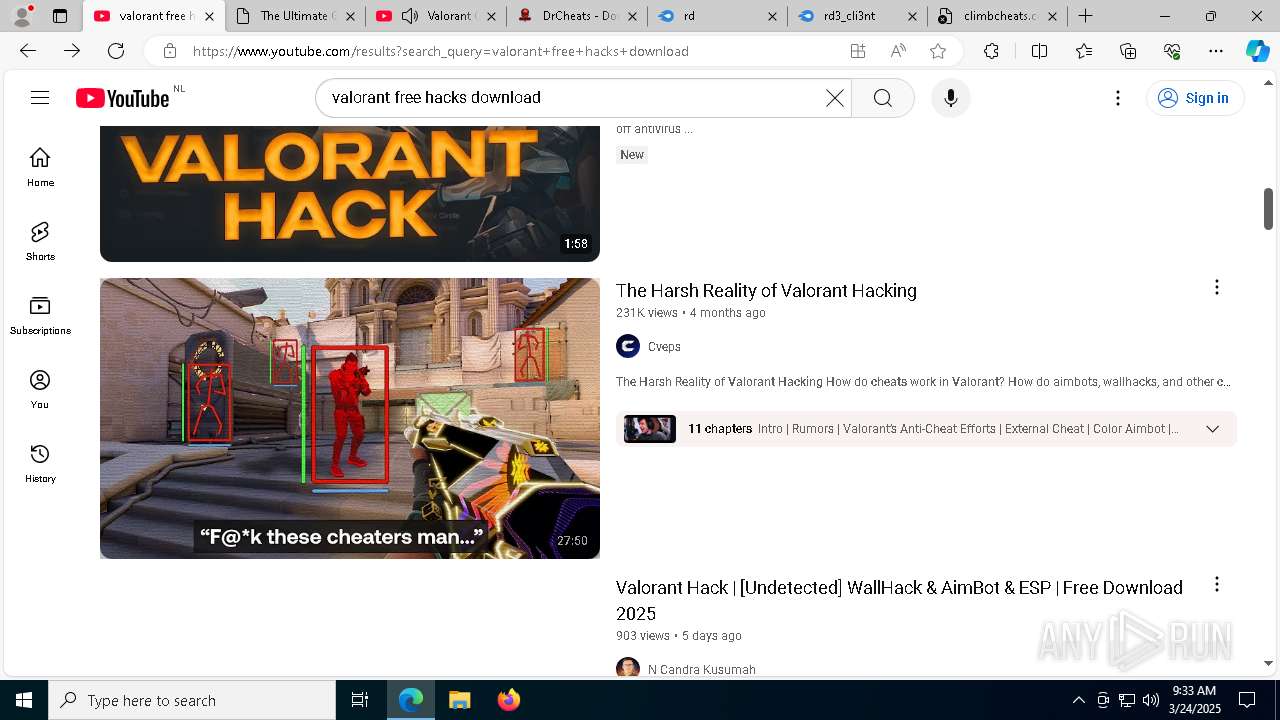Open the You section
This screenshot has width=1280, height=720.
point(40,389)
